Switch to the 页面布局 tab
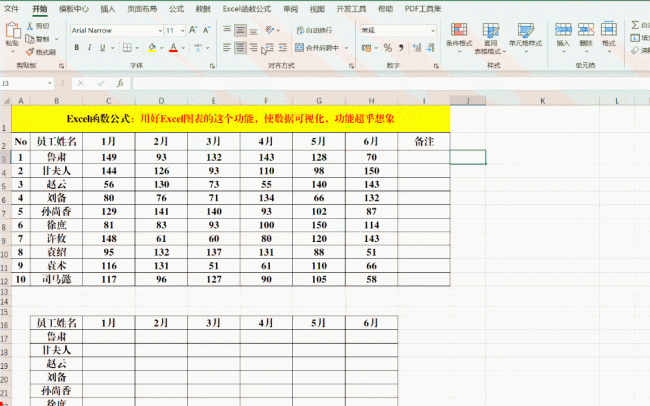 142,9
